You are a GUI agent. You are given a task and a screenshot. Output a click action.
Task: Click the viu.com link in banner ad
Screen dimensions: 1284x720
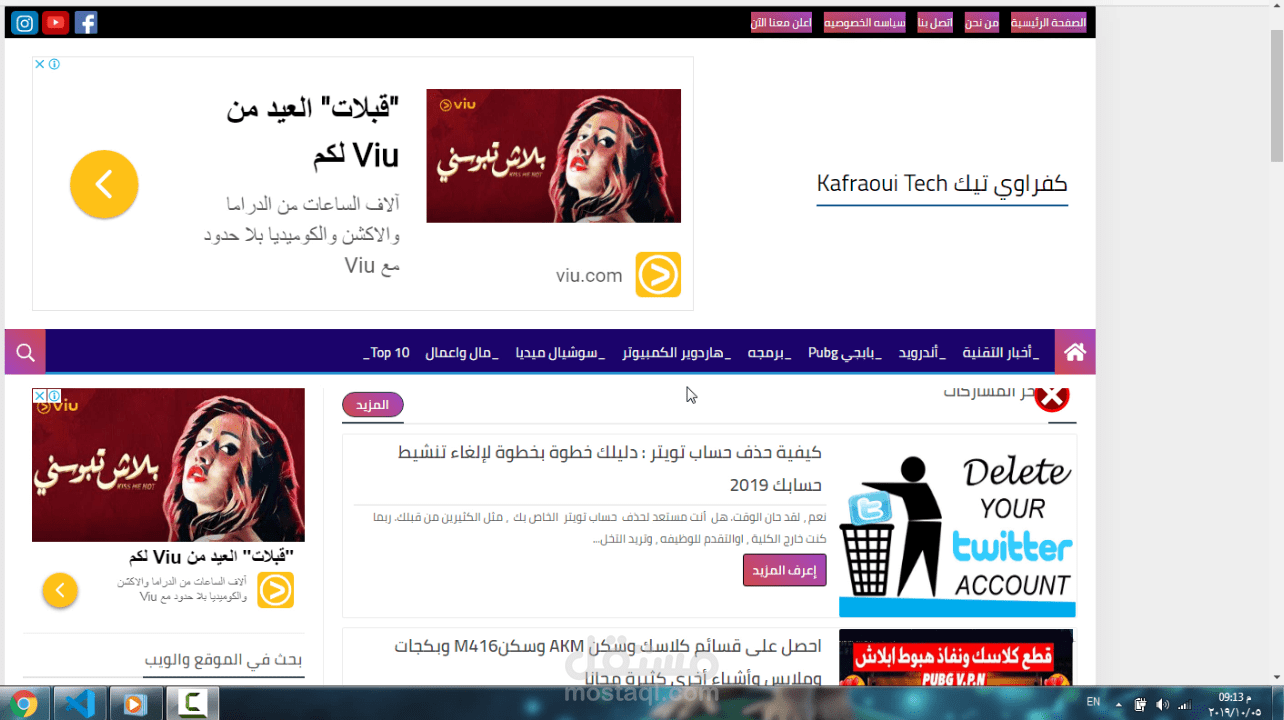pyautogui.click(x=589, y=275)
